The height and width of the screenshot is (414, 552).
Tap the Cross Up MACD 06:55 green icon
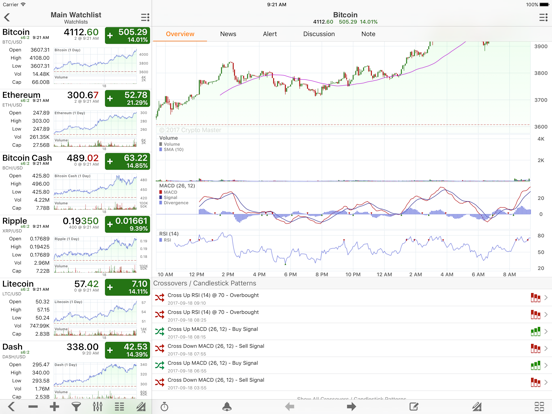pos(159,365)
